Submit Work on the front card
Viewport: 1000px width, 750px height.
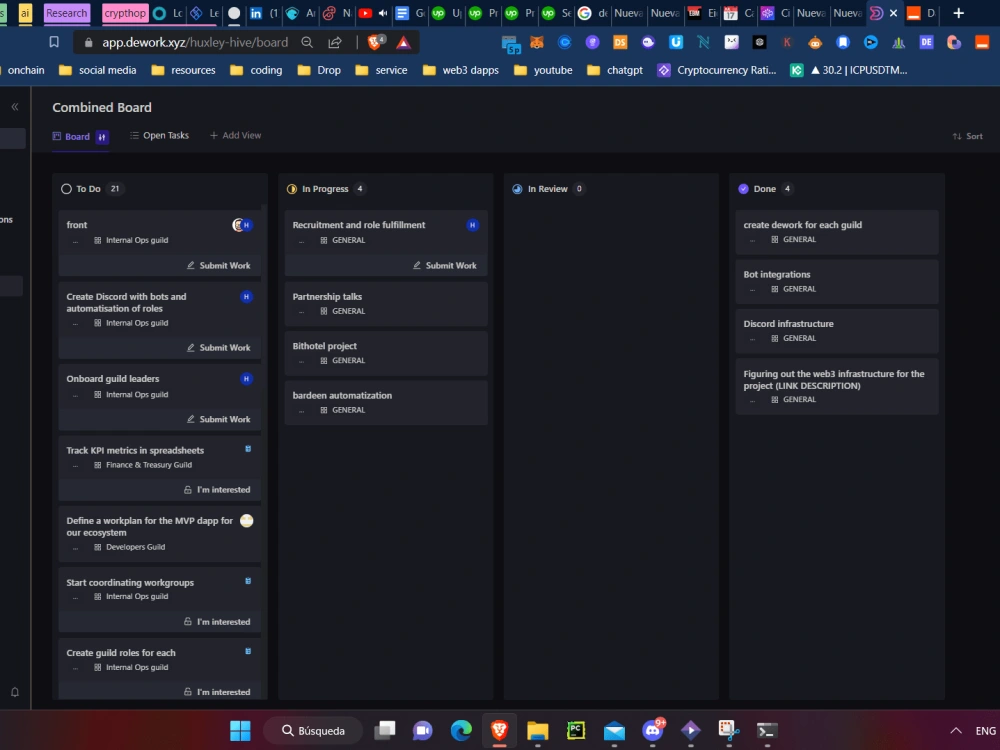[219, 265]
